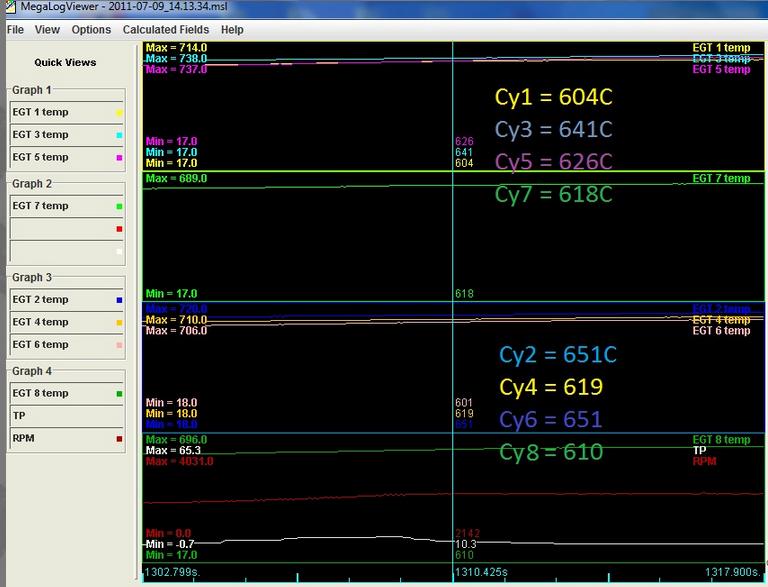Click the Min = -0.7 readout
The image size is (768, 587).
click(170, 544)
